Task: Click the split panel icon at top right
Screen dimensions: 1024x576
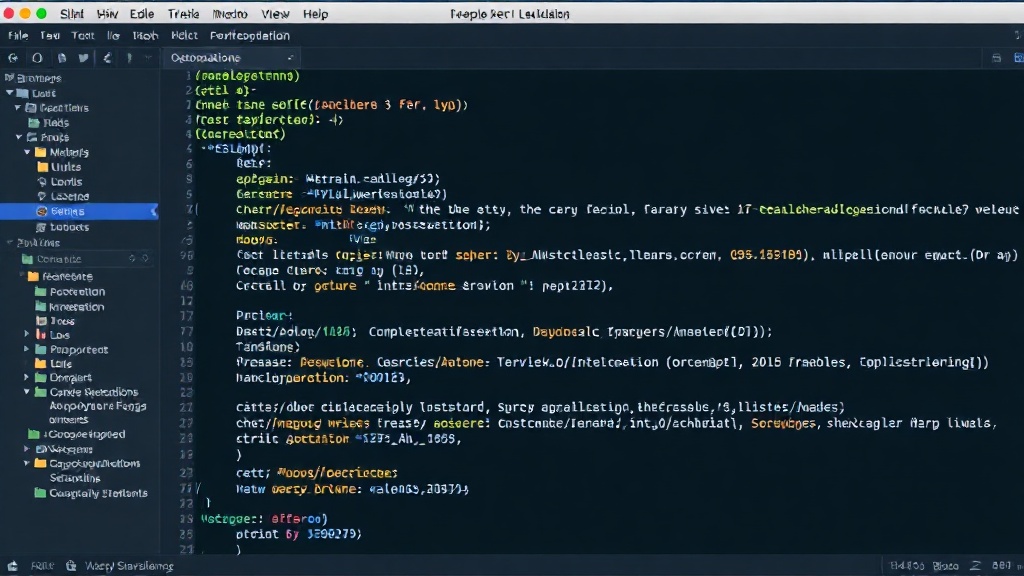Action: (997, 58)
